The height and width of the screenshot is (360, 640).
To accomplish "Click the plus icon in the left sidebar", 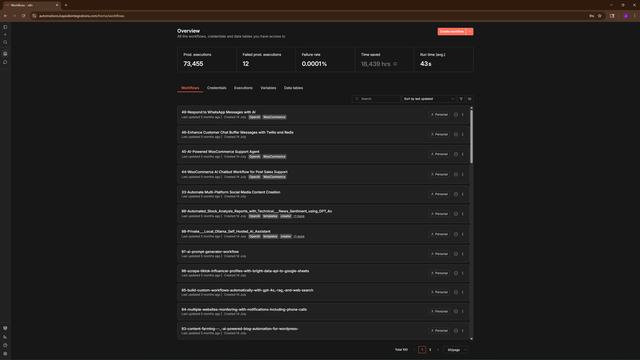I will click(x=5, y=35).
